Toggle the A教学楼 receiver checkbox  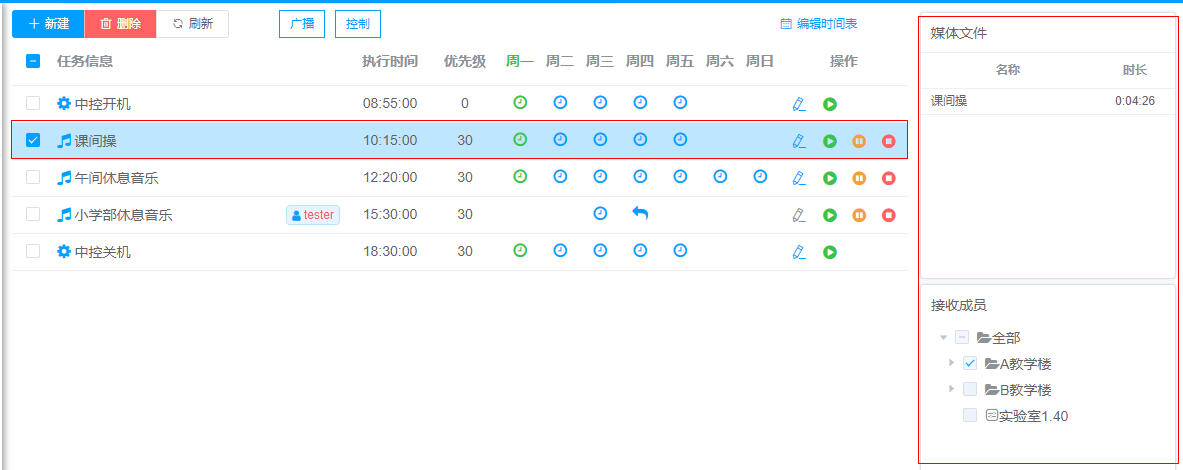coord(970,363)
